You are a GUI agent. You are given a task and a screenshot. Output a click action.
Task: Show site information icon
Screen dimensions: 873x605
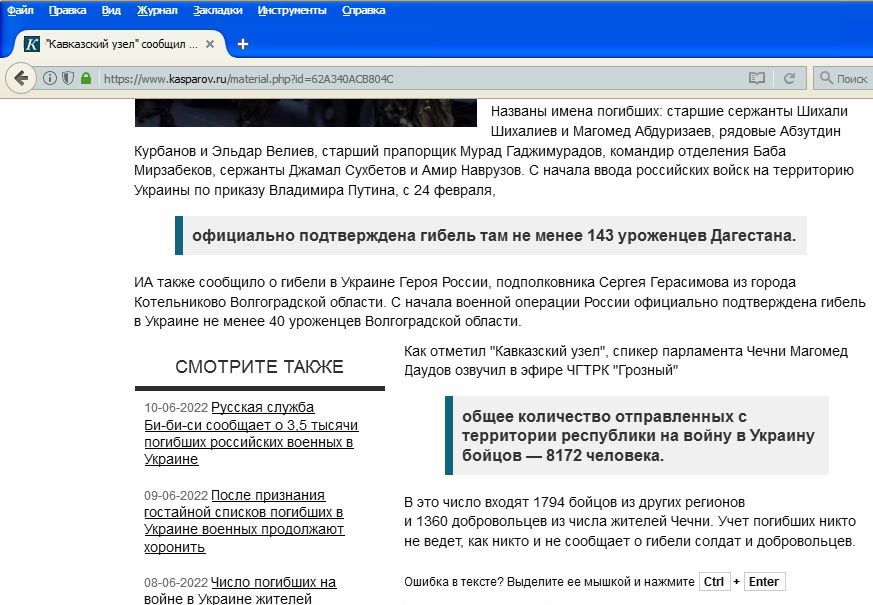(x=50, y=78)
